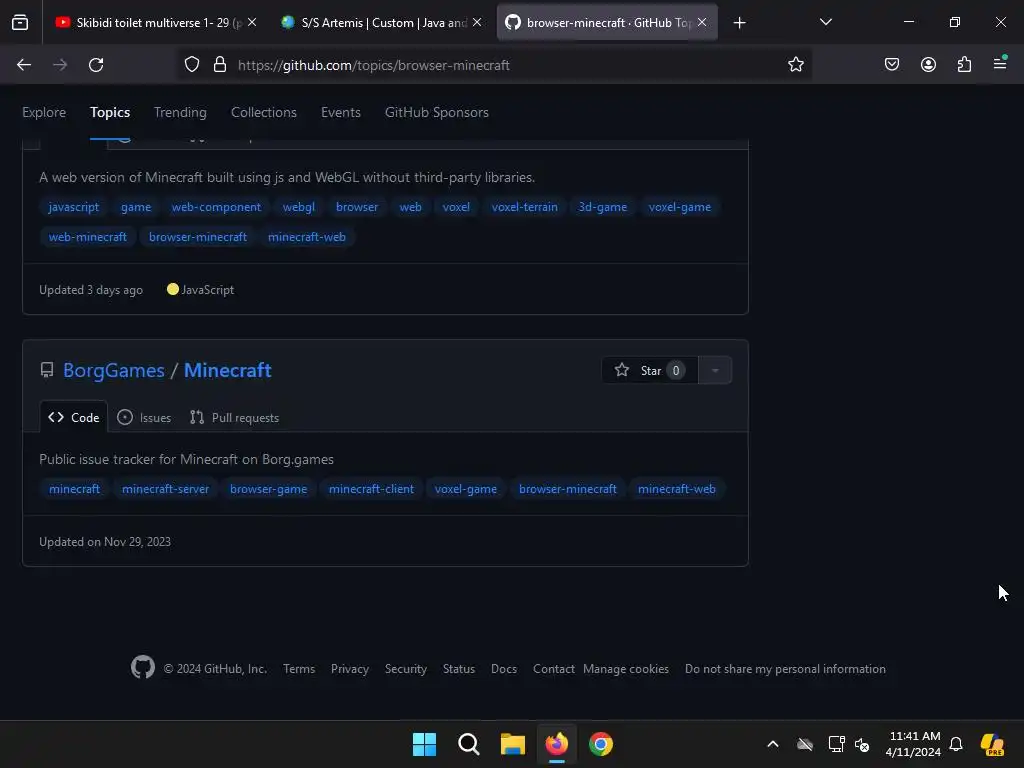Open BorgGames owner link

114,370
